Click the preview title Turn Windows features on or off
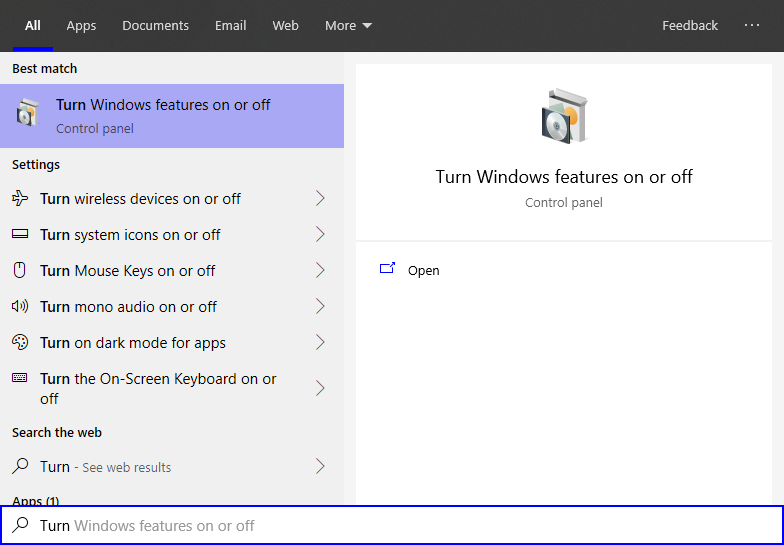 click(564, 176)
